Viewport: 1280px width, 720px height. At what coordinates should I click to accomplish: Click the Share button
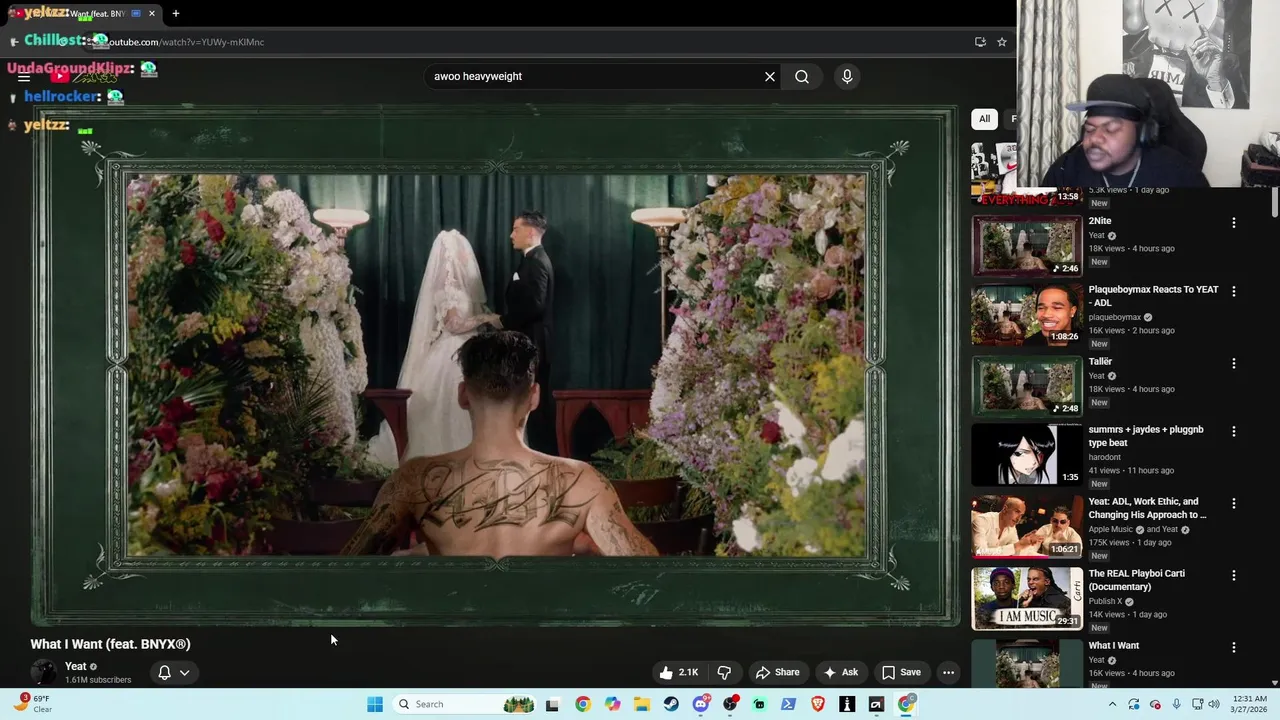point(777,672)
